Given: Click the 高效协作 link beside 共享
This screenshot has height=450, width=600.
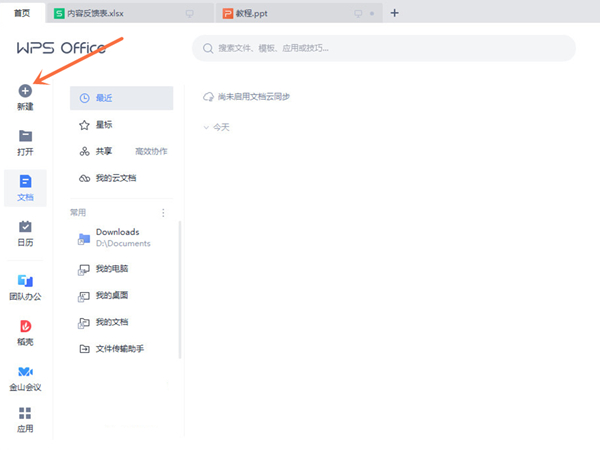Looking at the screenshot, I should [x=151, y=151].
